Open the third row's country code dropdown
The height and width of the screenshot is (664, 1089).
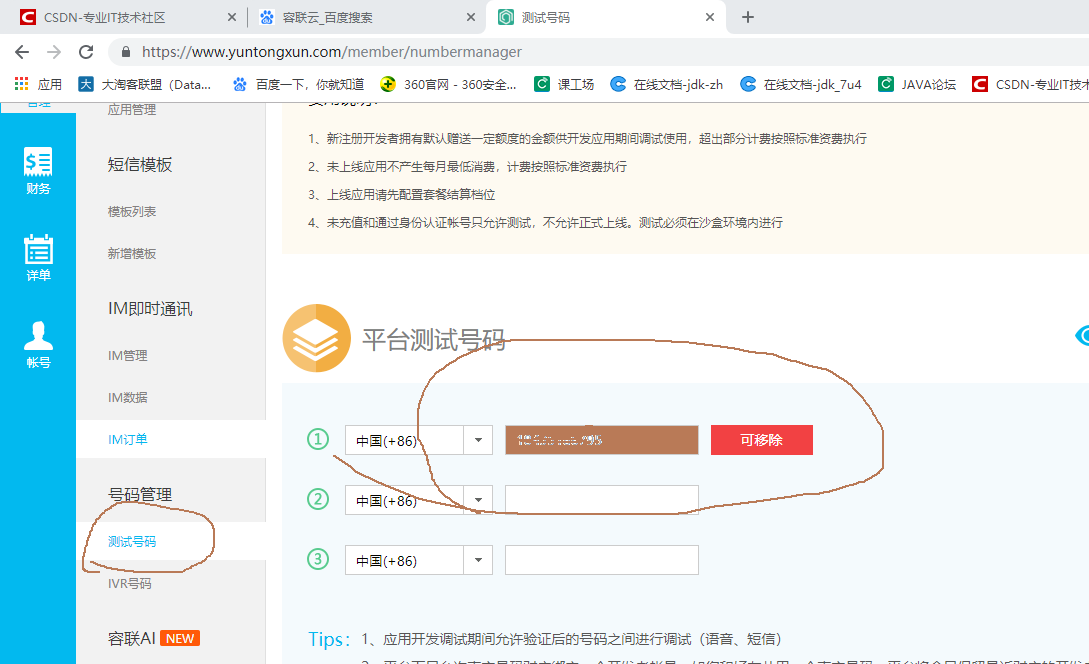click(x=478, y=559)
